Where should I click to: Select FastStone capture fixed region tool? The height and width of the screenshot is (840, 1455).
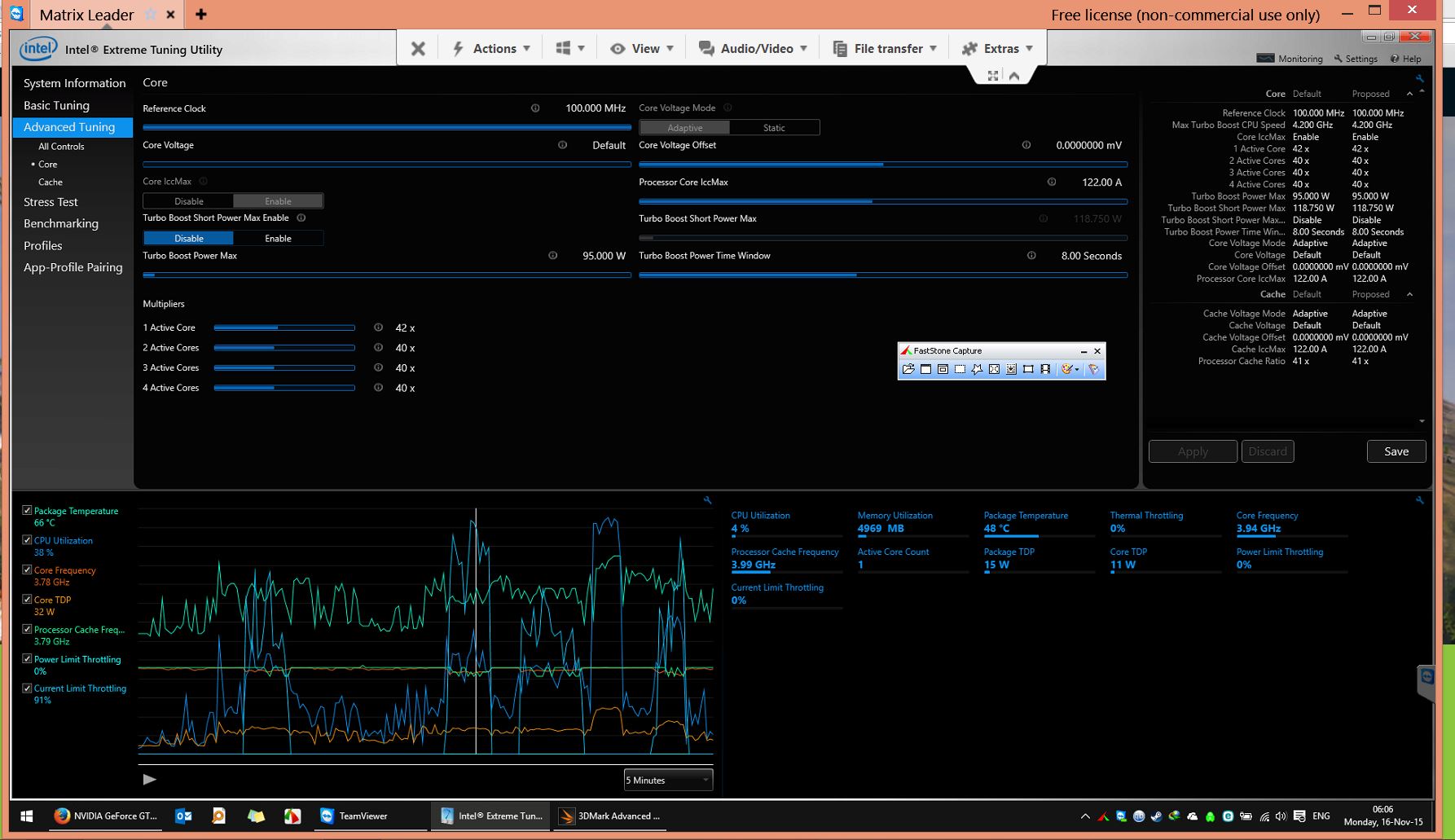point(1028,369)
